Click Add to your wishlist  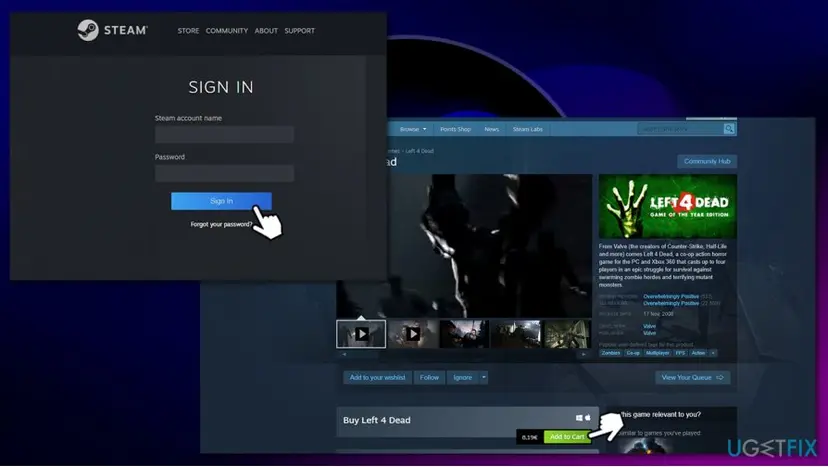tap(378, 377)
